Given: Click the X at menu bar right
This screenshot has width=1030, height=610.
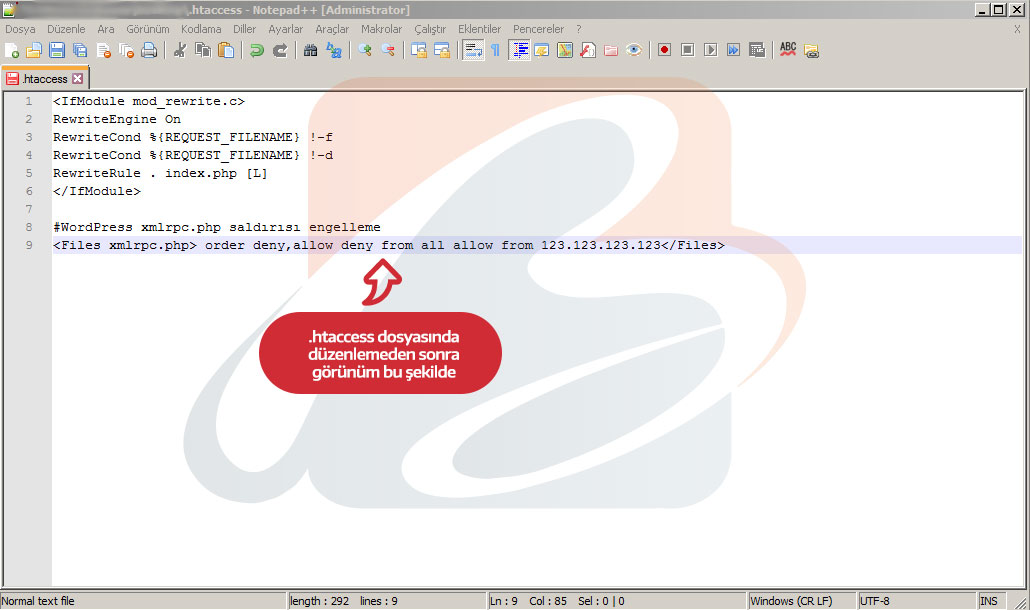Looking at the screenshot, I should click(x=1017, y=29).
